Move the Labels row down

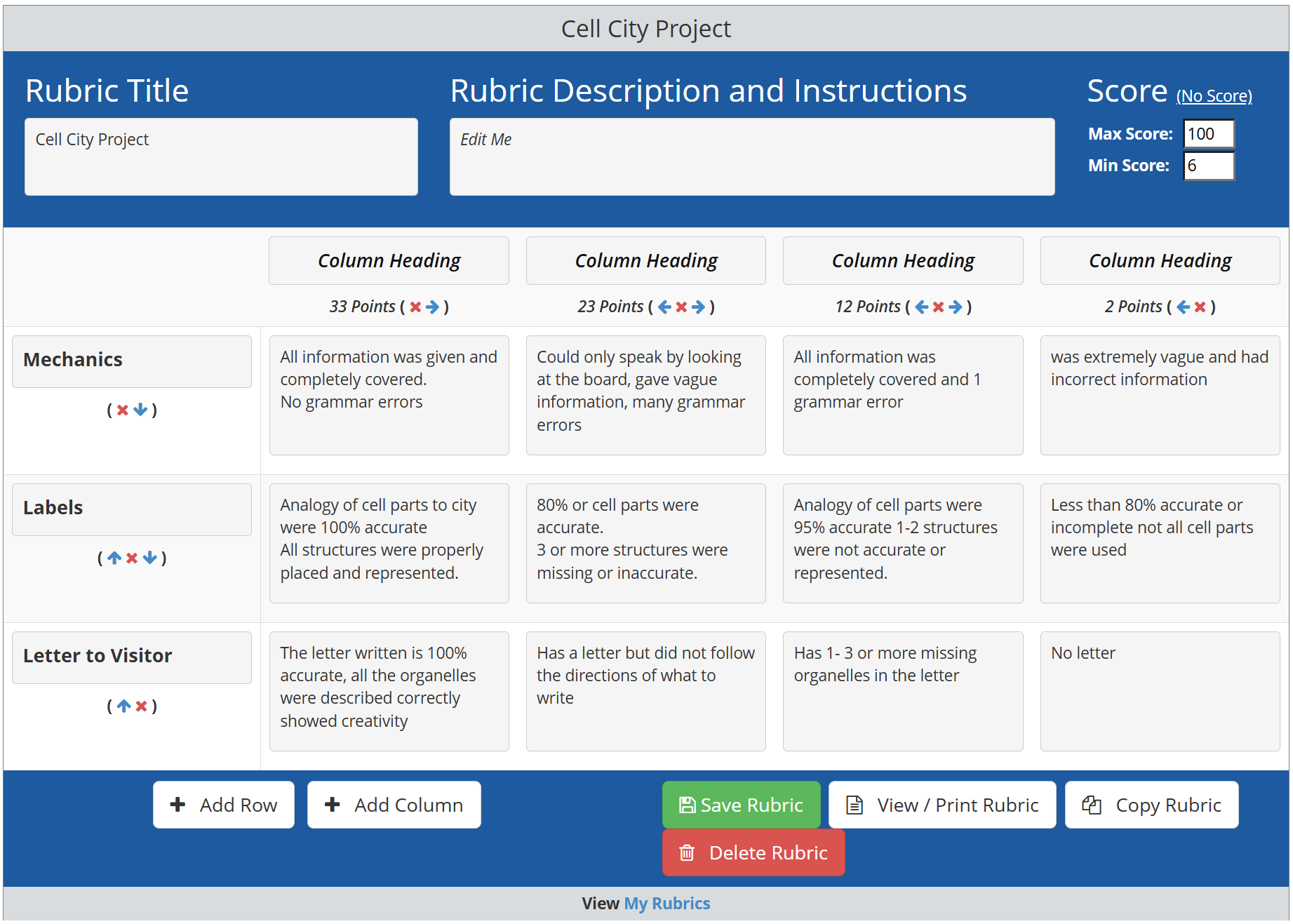coord(149,558)
